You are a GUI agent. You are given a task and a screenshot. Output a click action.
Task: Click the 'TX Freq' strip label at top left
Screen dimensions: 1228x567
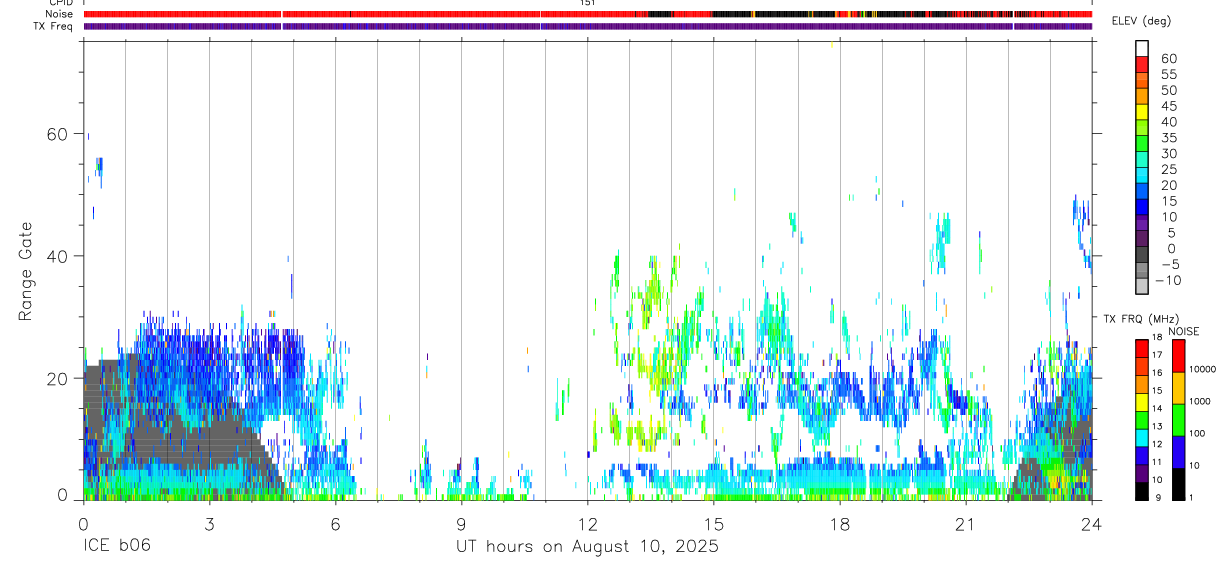[x=54, y=26]
